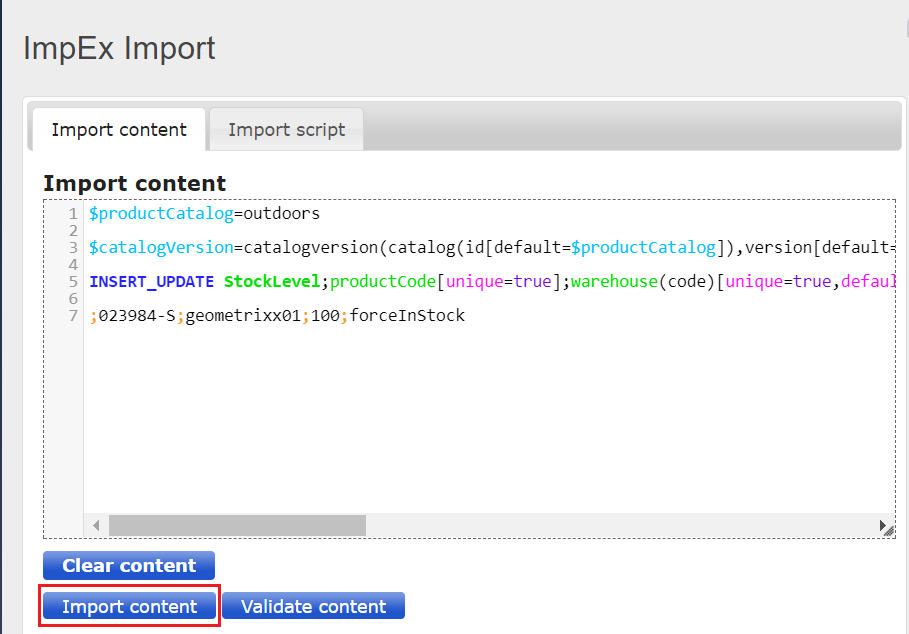Click the ImpEx Import page heading
The height and width of the screenshot is (634, 909).
[120, 47]
